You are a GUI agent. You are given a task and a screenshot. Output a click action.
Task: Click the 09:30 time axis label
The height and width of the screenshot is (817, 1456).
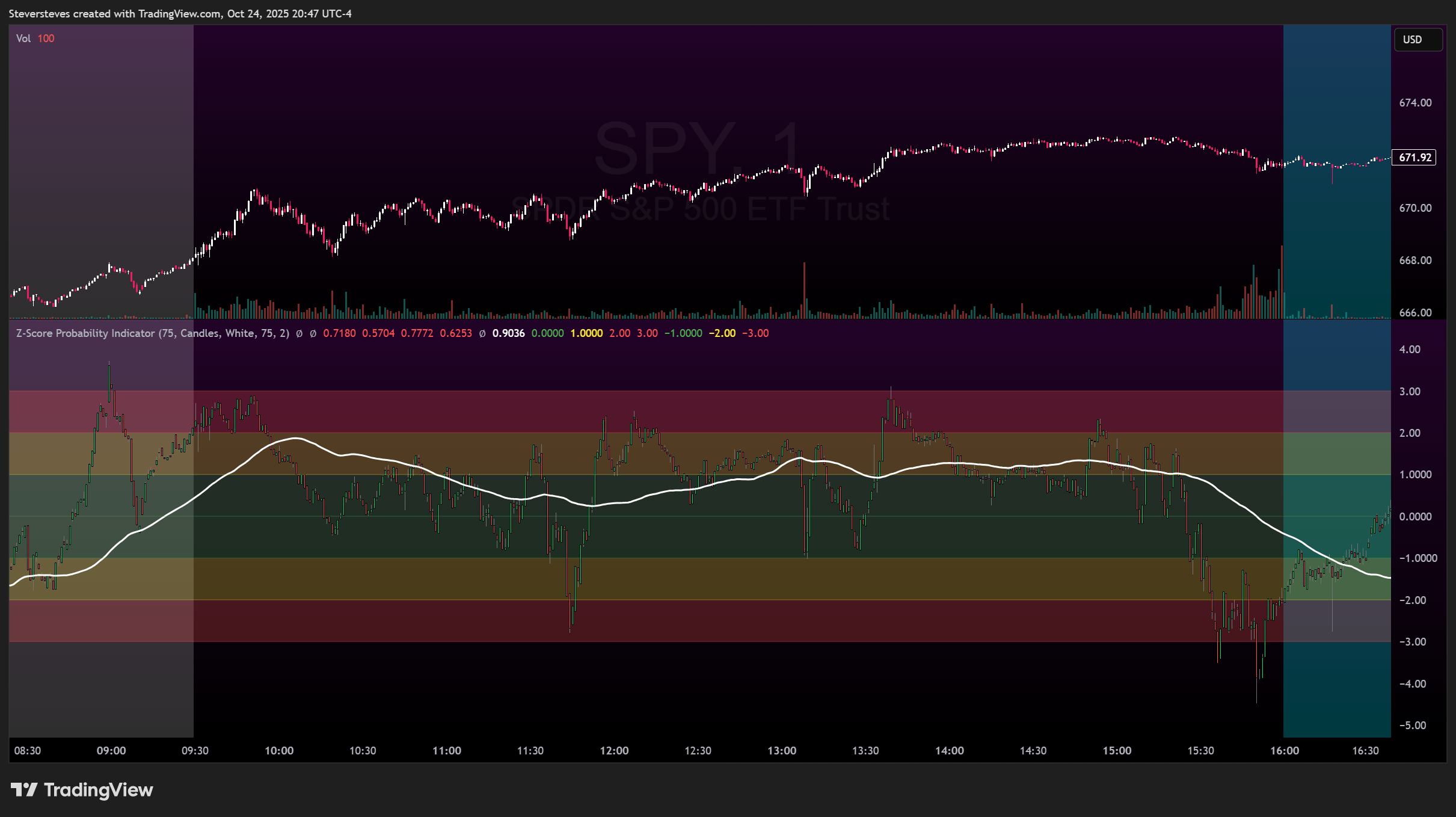point(195,751)
